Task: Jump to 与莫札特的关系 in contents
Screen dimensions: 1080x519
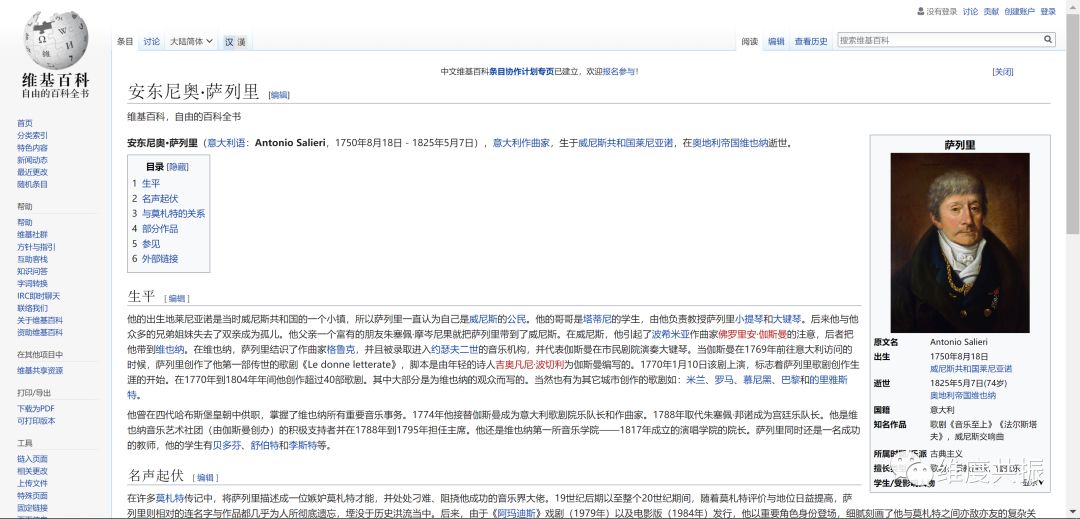Action: tap(174, 213)
